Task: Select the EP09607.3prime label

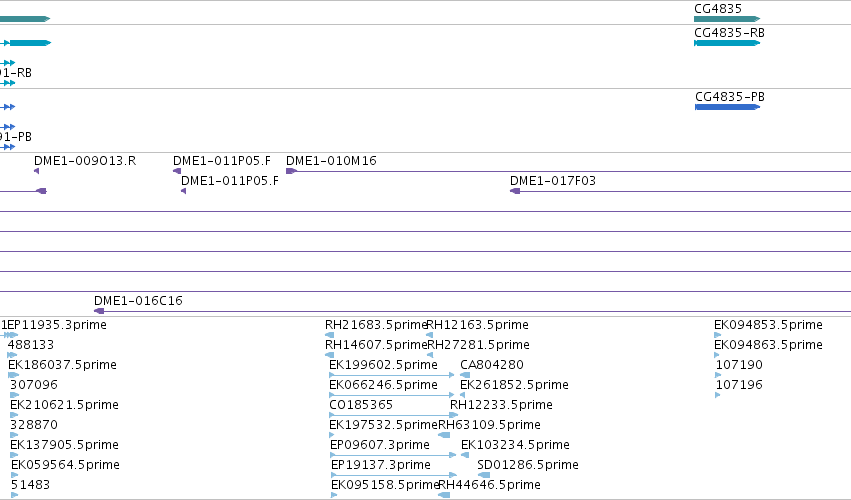Action: coord(380,445)
